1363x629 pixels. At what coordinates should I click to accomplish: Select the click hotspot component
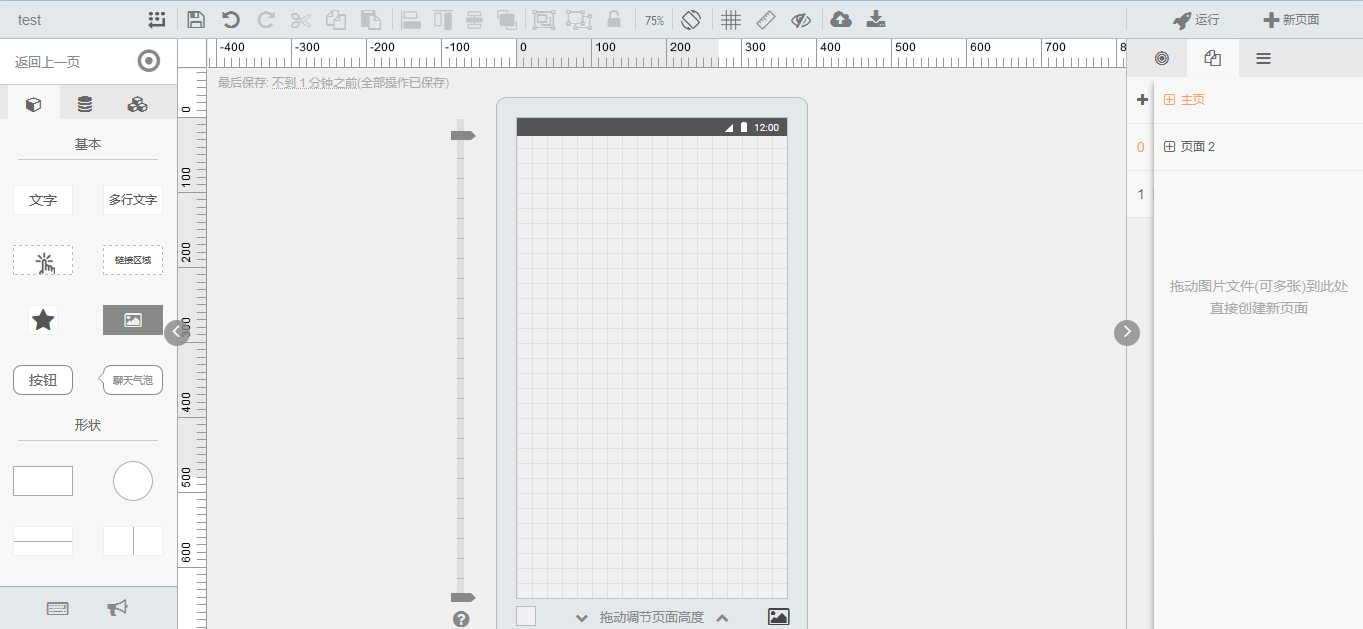[x=43, y=260]
